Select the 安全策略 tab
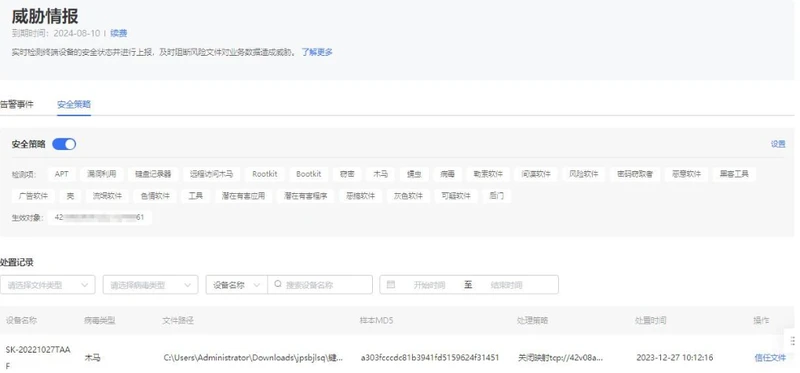The image size is (800, 373). [x=74, y=104]
